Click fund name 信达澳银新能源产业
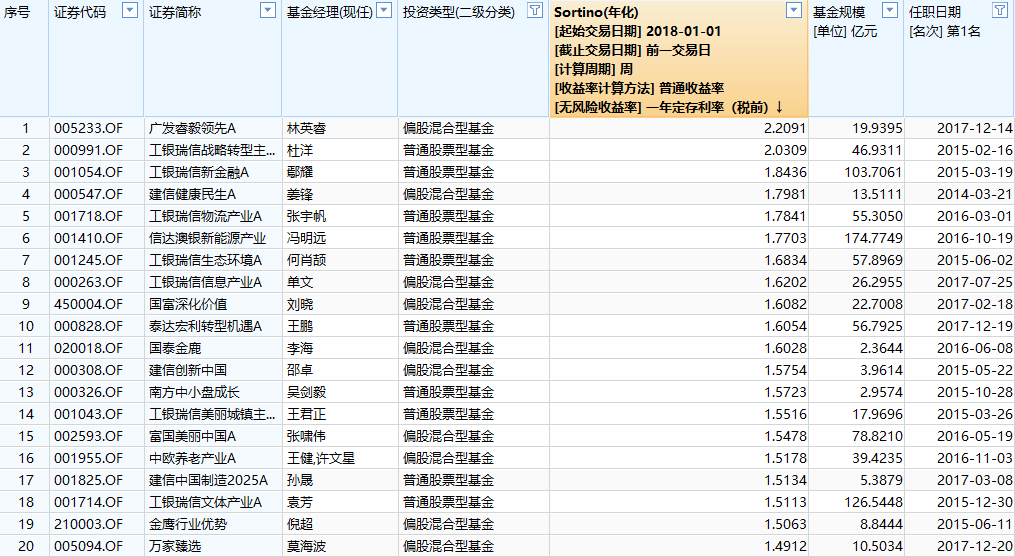The width and height of the screenshot is (1015, 557). (207, 238)
